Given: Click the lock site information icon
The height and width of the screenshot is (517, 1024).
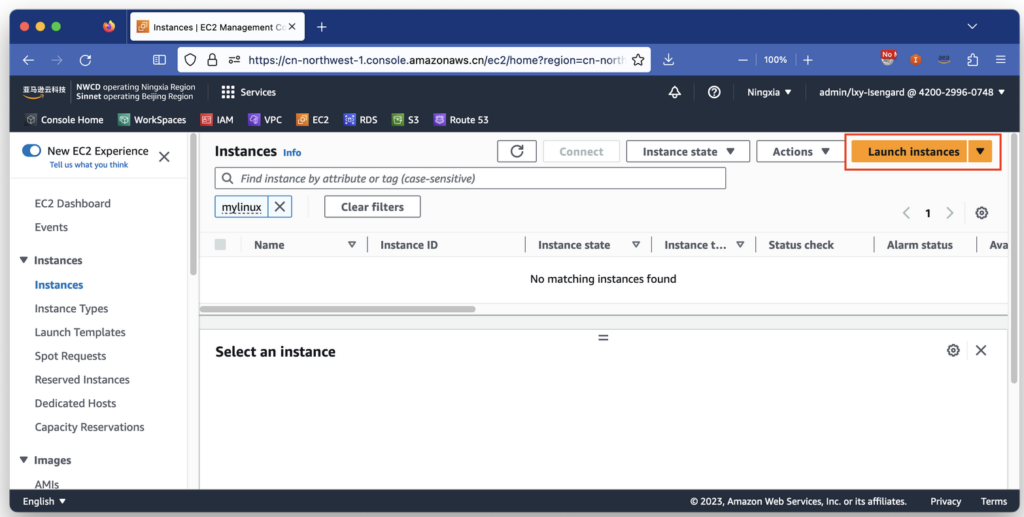Looking at the screenshot, I should pos(212,60).
